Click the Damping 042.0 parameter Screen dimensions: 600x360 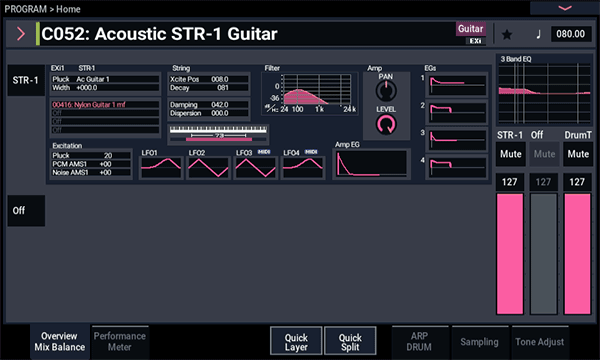tap(209, 104)
